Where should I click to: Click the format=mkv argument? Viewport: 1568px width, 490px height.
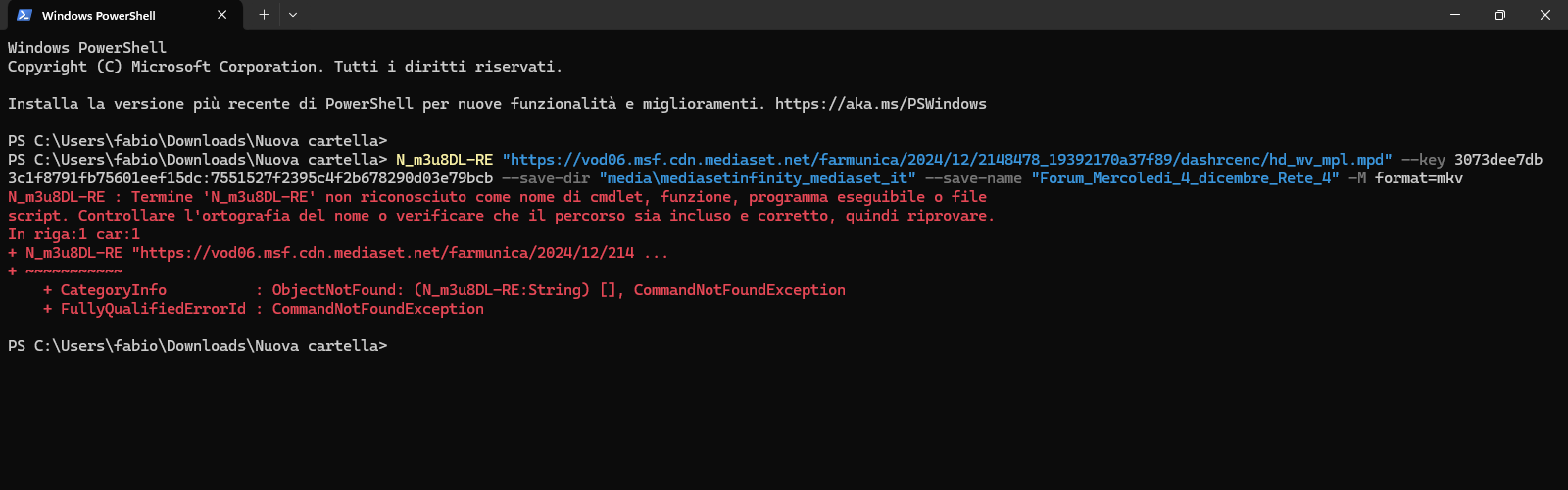[x=1418, y=178]
